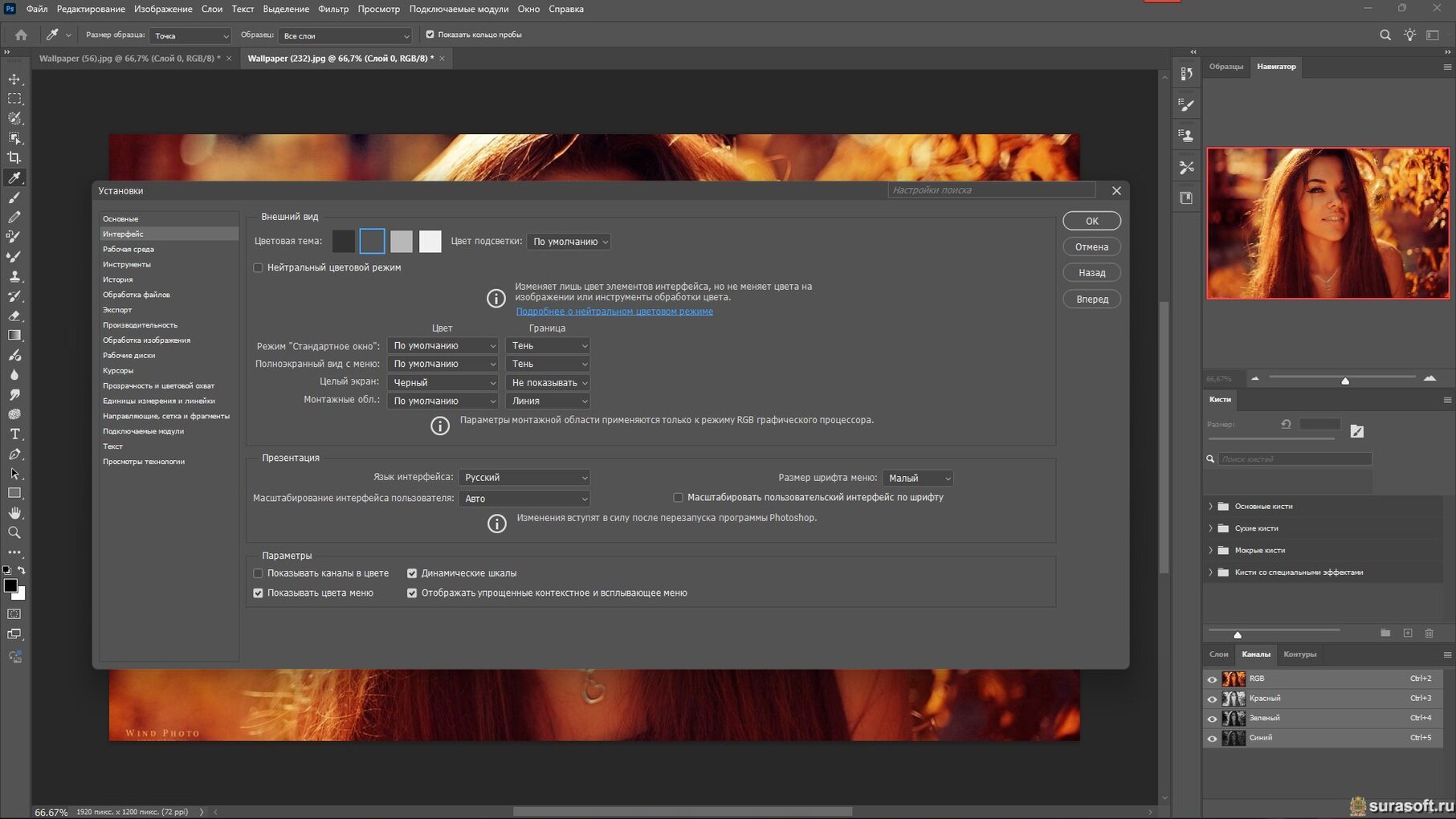Select the Rectangular Marquee tool
This screenshot has width=1456, height=819.
[14, 99]
